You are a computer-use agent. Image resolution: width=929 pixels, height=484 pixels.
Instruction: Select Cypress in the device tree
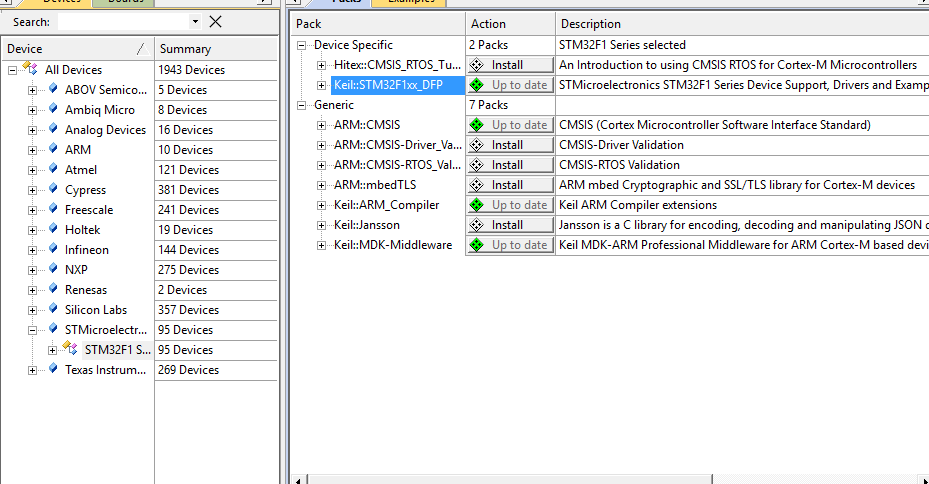coord(85,190)
